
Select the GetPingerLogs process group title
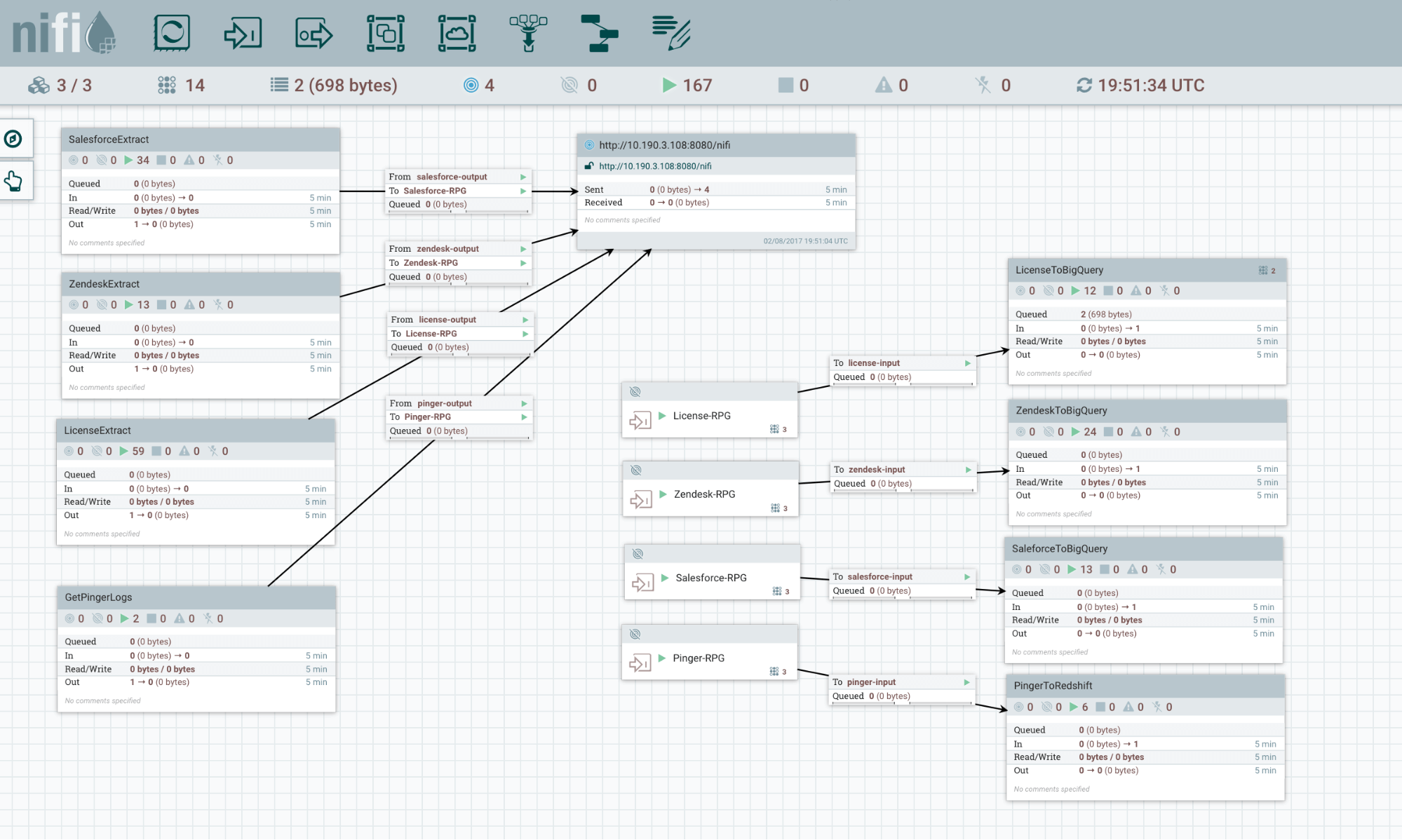click(x=98, y=597)
